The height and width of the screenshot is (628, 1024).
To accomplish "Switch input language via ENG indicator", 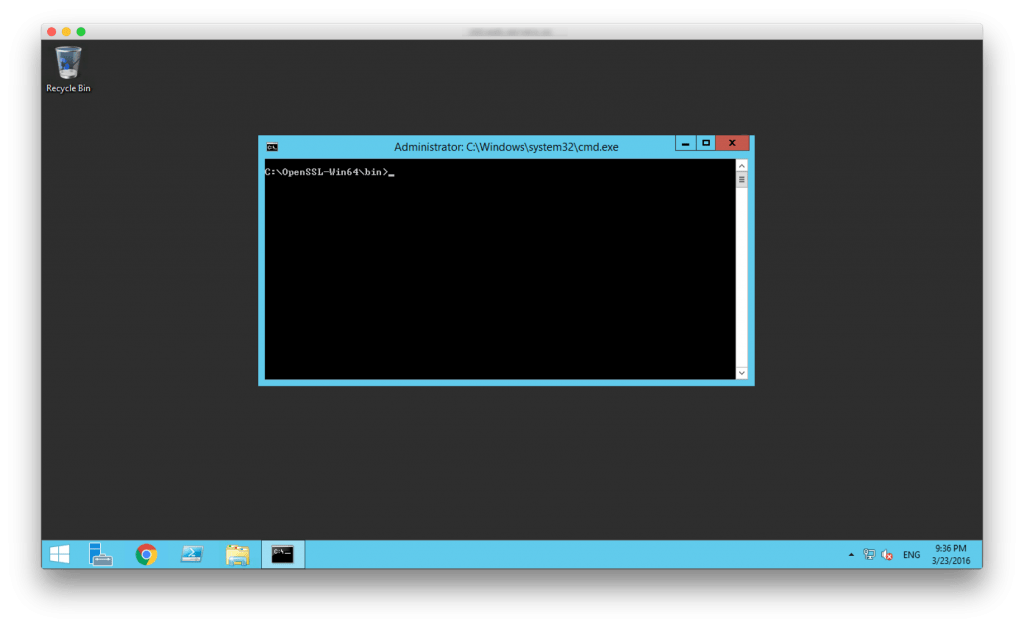I will (x=911, y=554).
